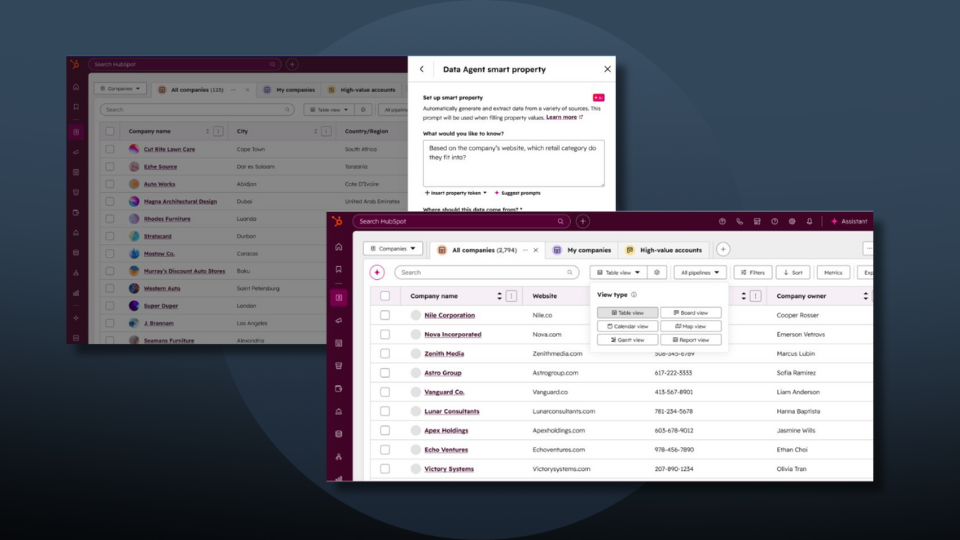Select all companies checkbox in front window header
Screen dimensions: 960x540
click(x=384, y=296)
